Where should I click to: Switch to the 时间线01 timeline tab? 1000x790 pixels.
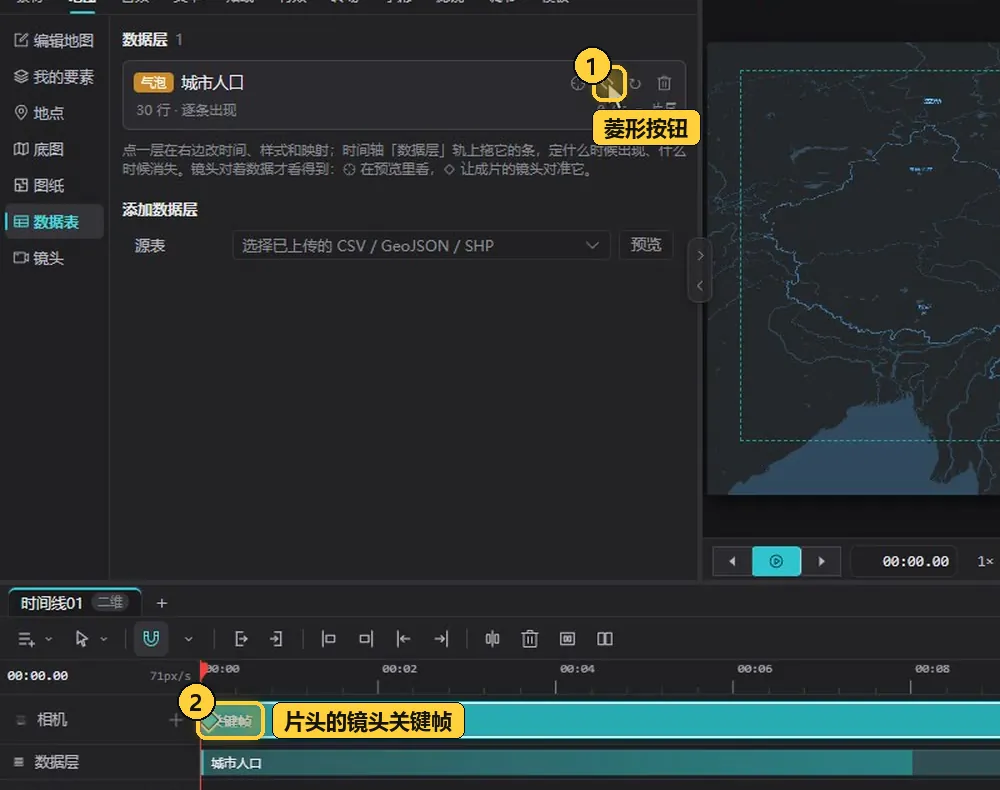tap(51, 603)
